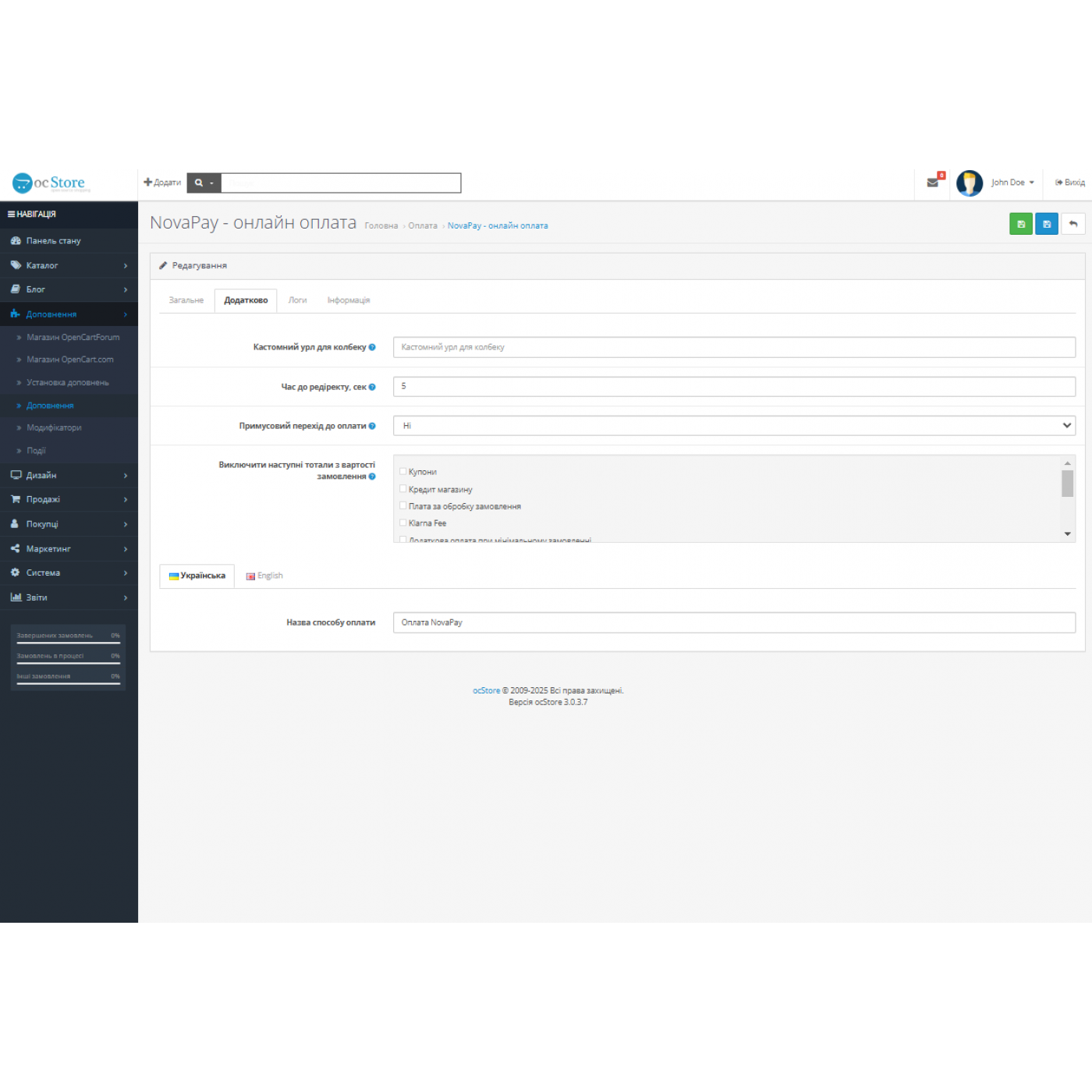The image size is (1092, 1092).
Task: Enable the Кредит магазину checkbox
Action: (402, 489)
